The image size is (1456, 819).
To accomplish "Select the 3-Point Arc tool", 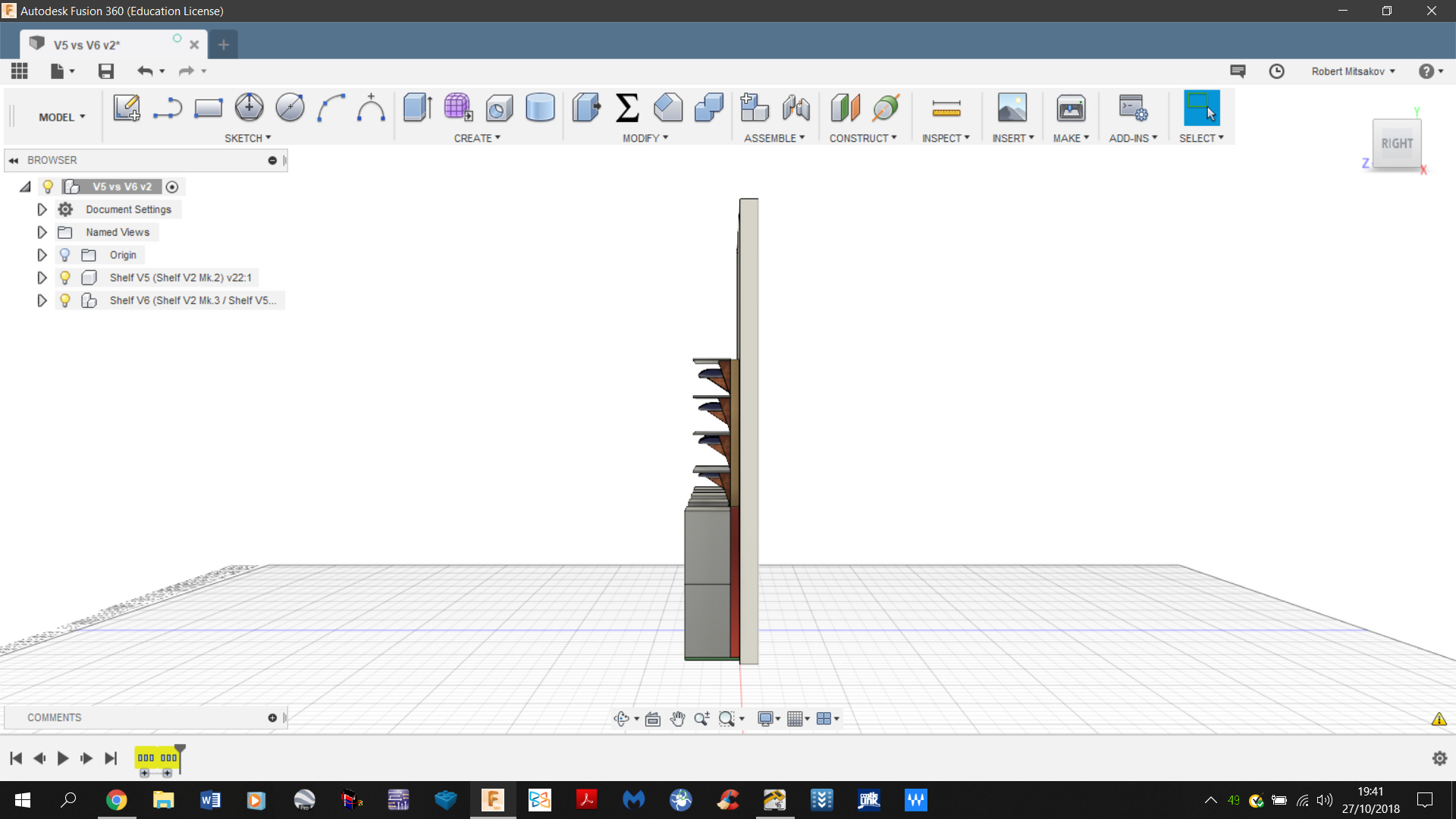I will point(331,108).
